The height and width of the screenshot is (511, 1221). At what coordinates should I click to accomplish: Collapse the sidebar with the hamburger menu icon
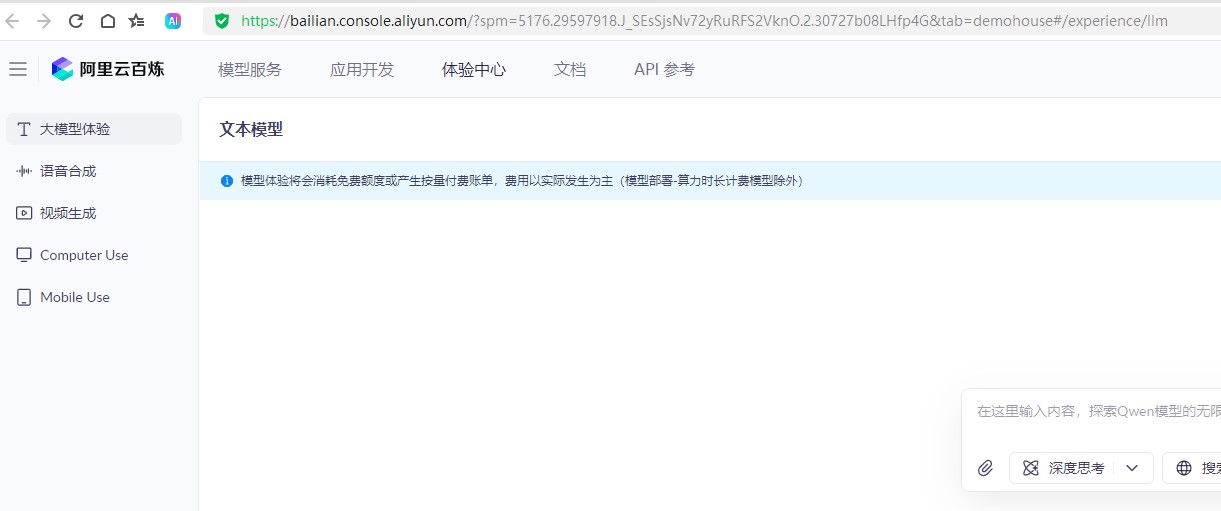18,69
